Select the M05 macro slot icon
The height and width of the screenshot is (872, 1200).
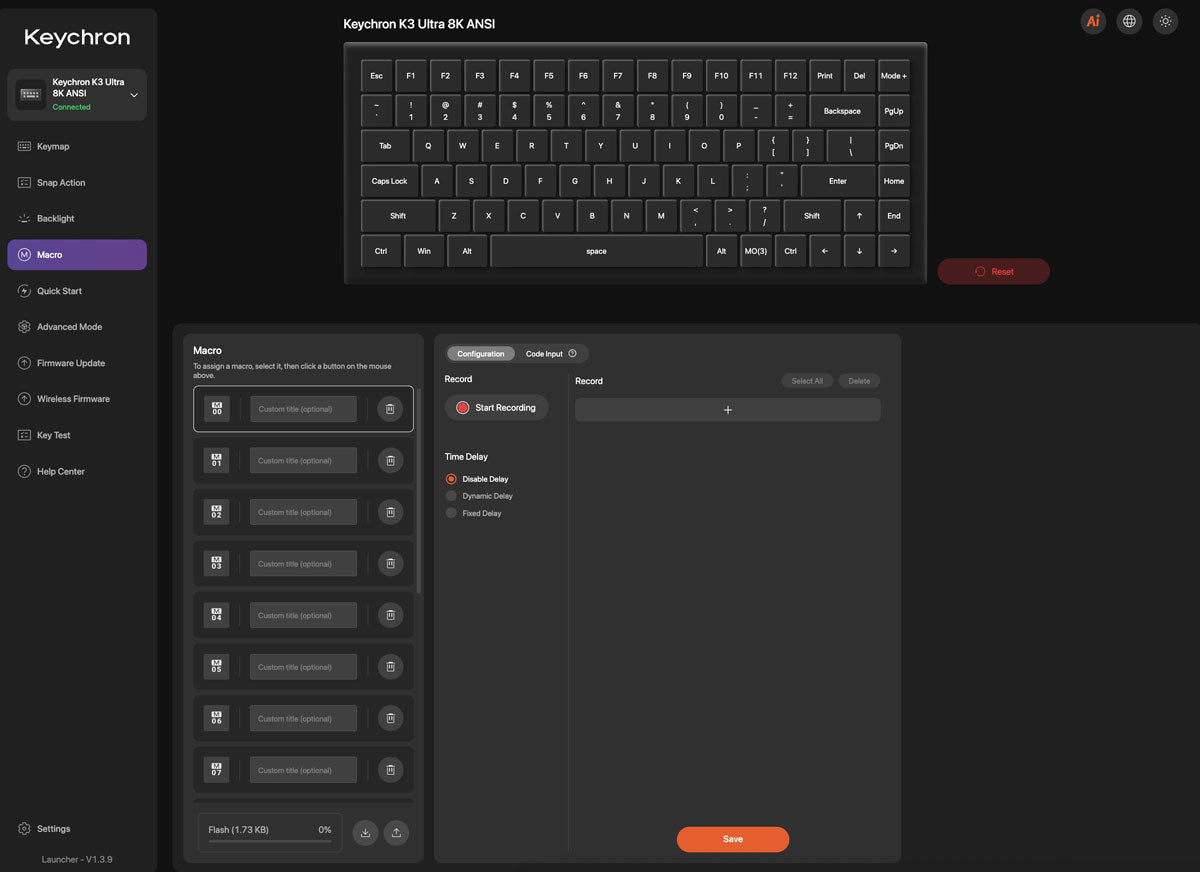[x=217, y=667]
